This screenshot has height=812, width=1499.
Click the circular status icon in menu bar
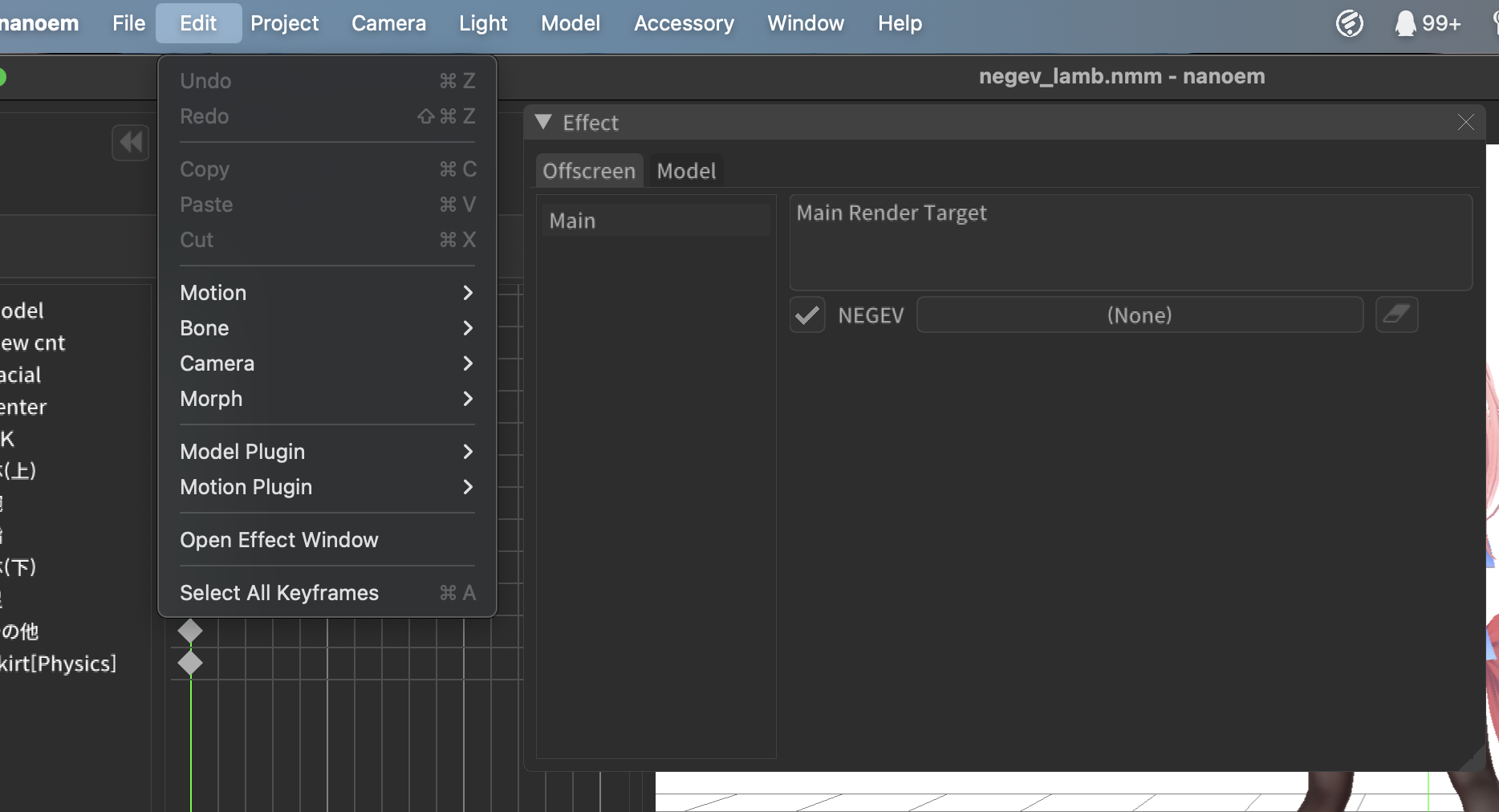click(x=1349, y=23)
